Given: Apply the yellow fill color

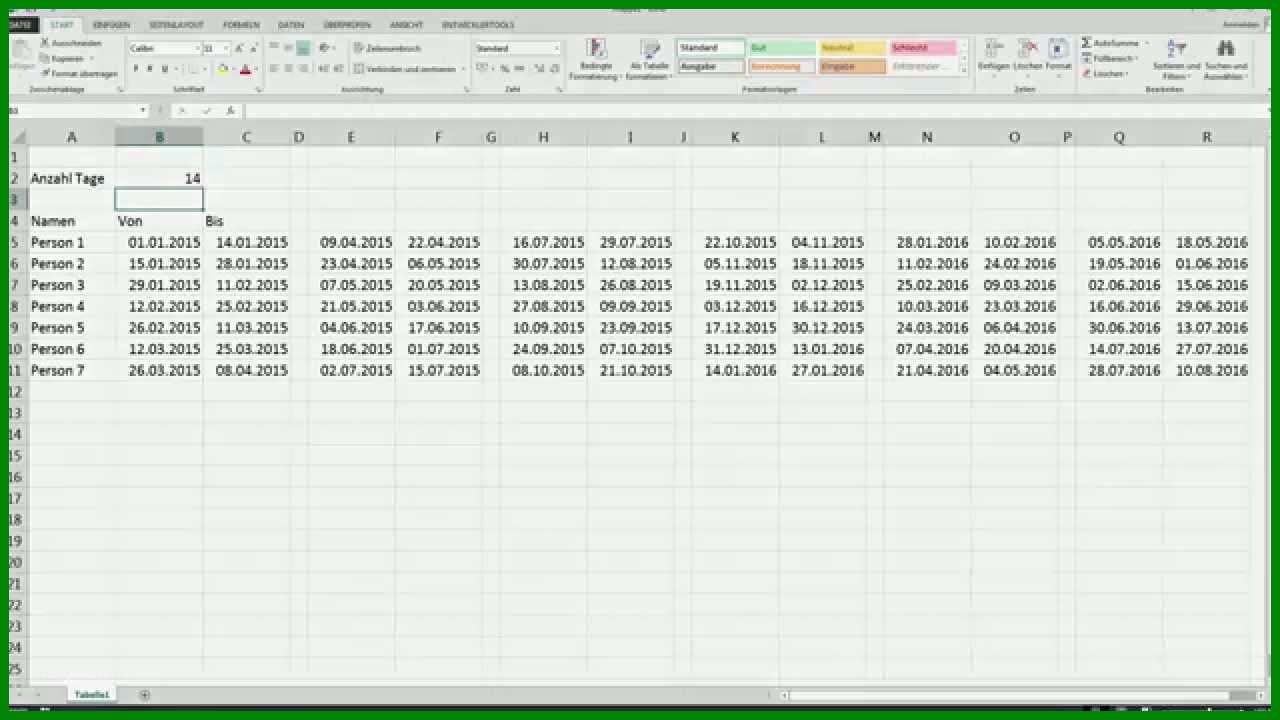Looking at the screenshot, I should coord(222,69).
